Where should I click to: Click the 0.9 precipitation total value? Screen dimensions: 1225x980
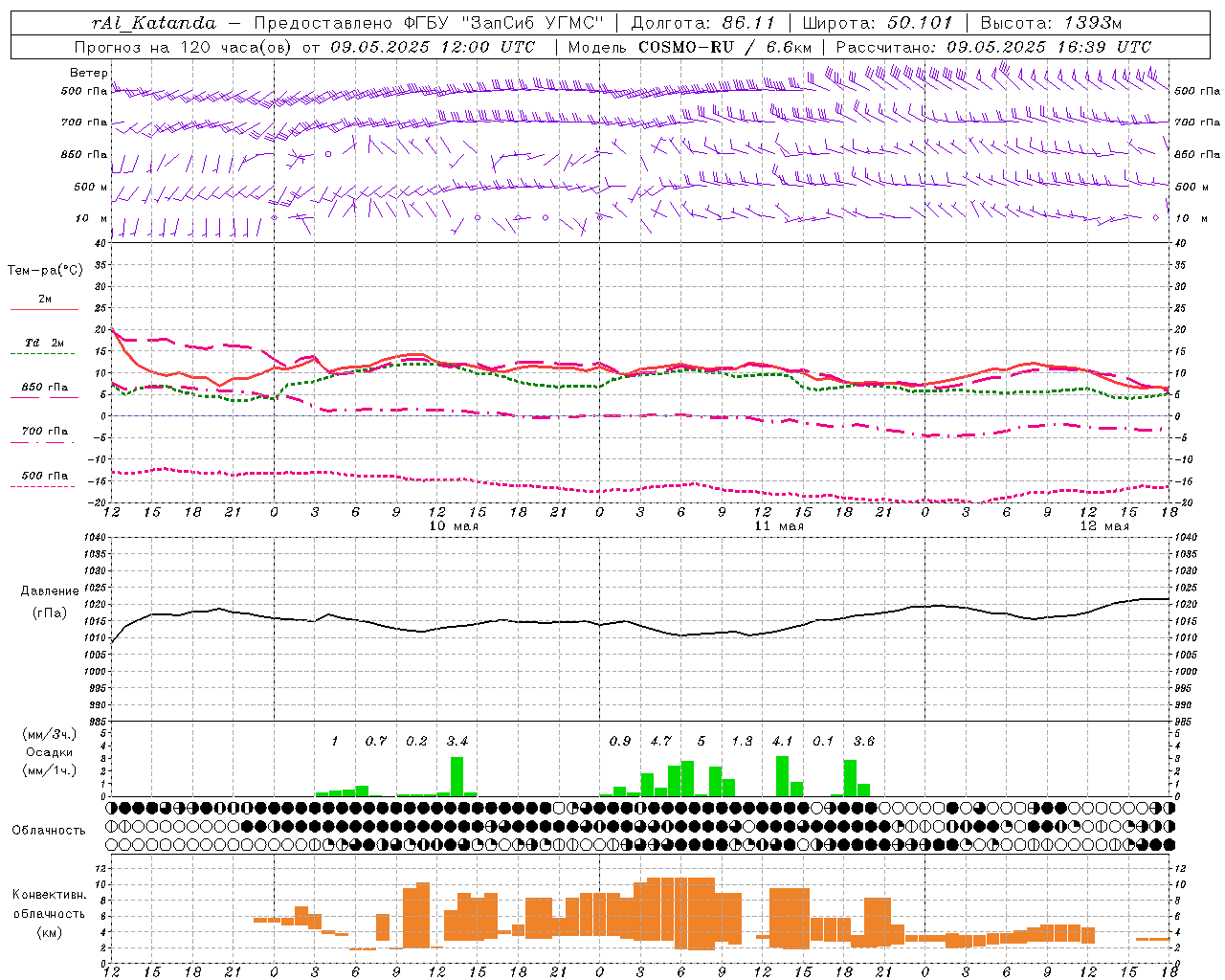pyautogui.click(x=620, y=742)
